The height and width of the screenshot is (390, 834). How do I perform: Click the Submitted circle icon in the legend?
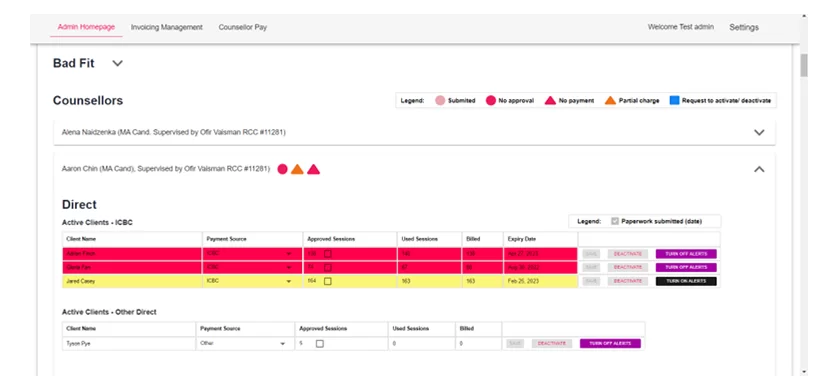tap(440, 101)
